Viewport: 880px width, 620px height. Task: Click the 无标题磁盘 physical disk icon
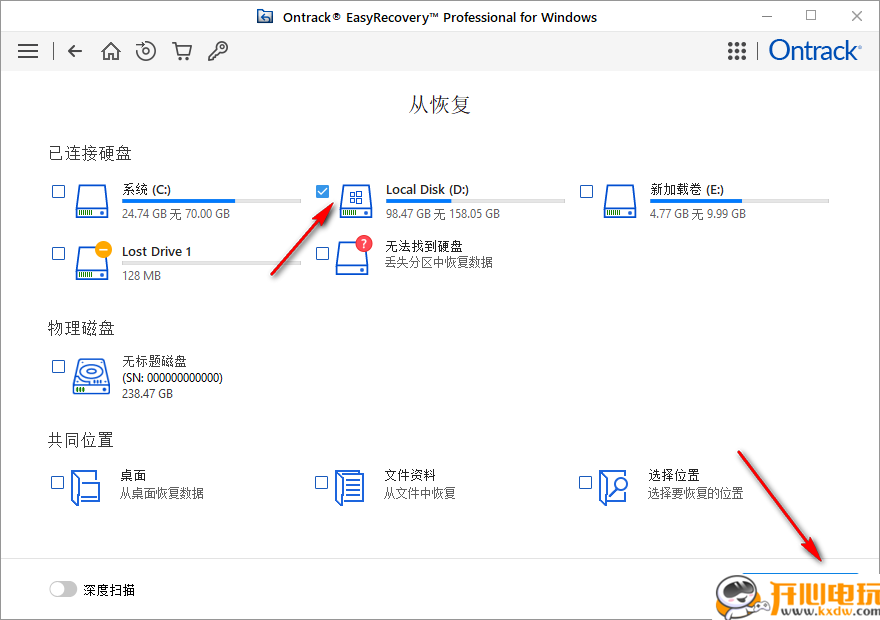91,377
